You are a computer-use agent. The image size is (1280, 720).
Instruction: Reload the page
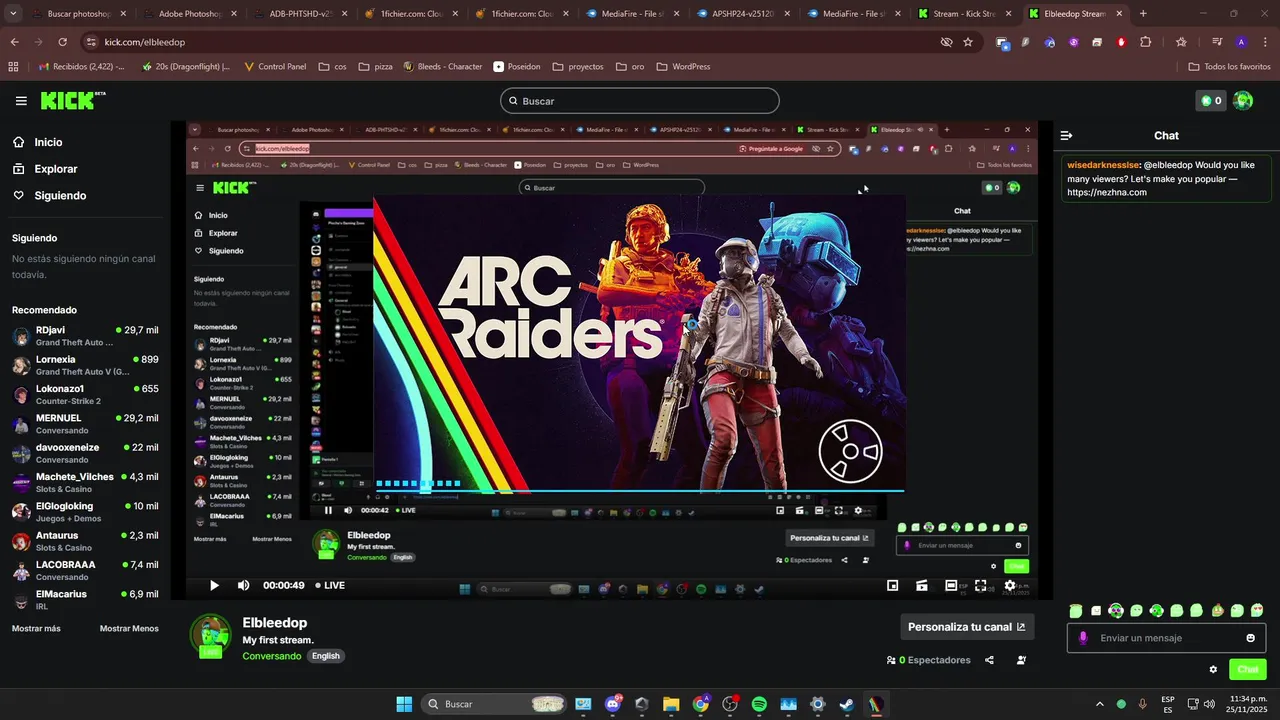(62, 42)
